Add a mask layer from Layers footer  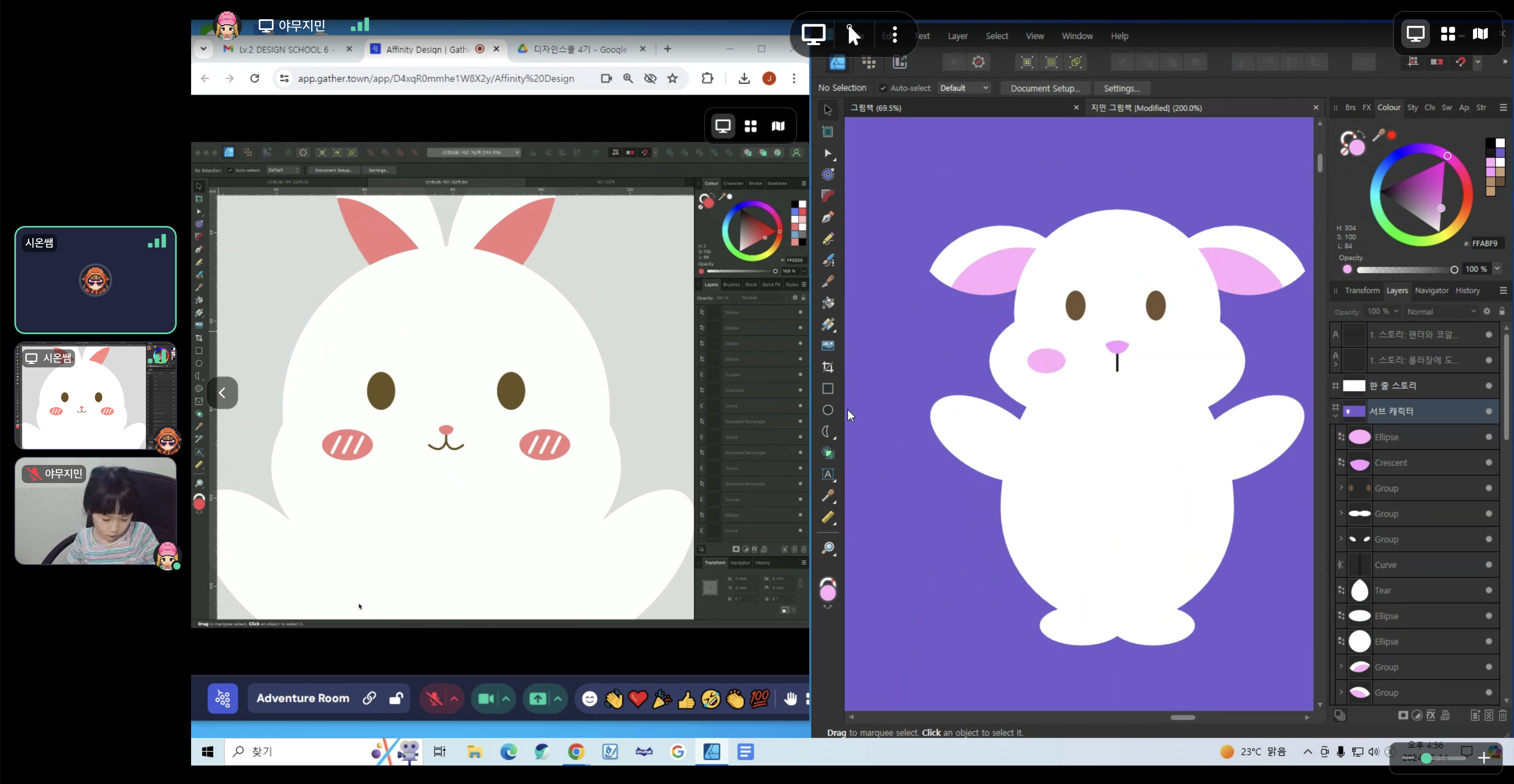pyautogui.click(x=1403, y=715)
